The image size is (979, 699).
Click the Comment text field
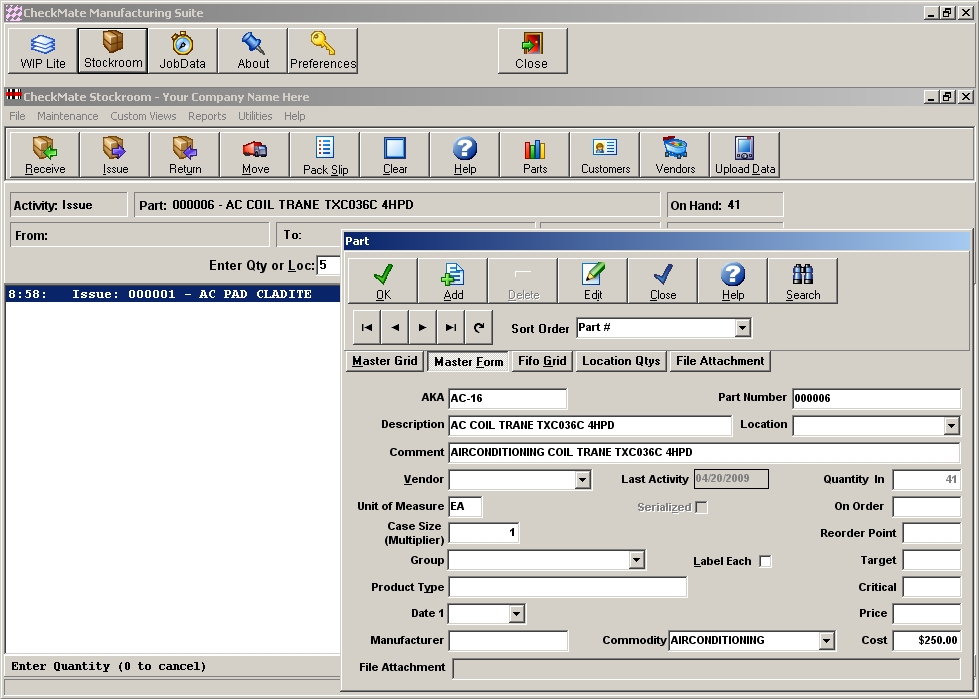click(704, 452)
